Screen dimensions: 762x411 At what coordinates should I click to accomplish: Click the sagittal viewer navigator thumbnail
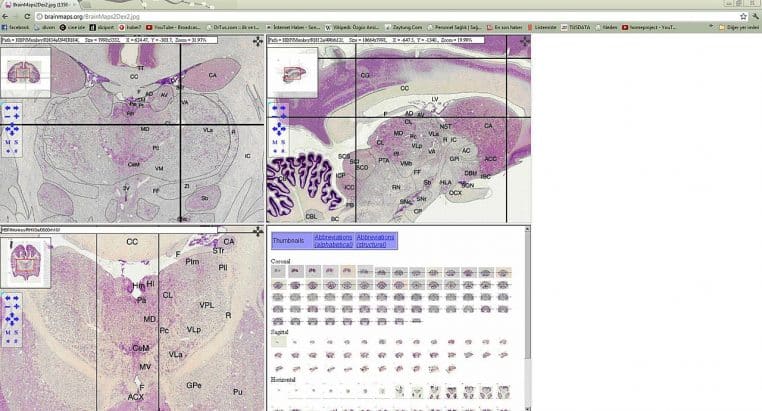293,72
